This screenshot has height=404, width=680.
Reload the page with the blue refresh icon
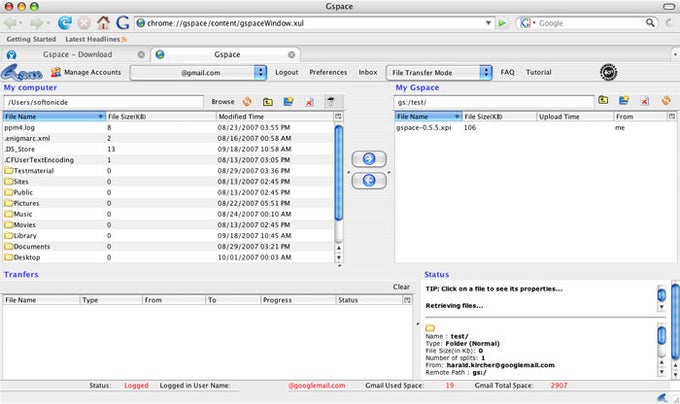65,23
